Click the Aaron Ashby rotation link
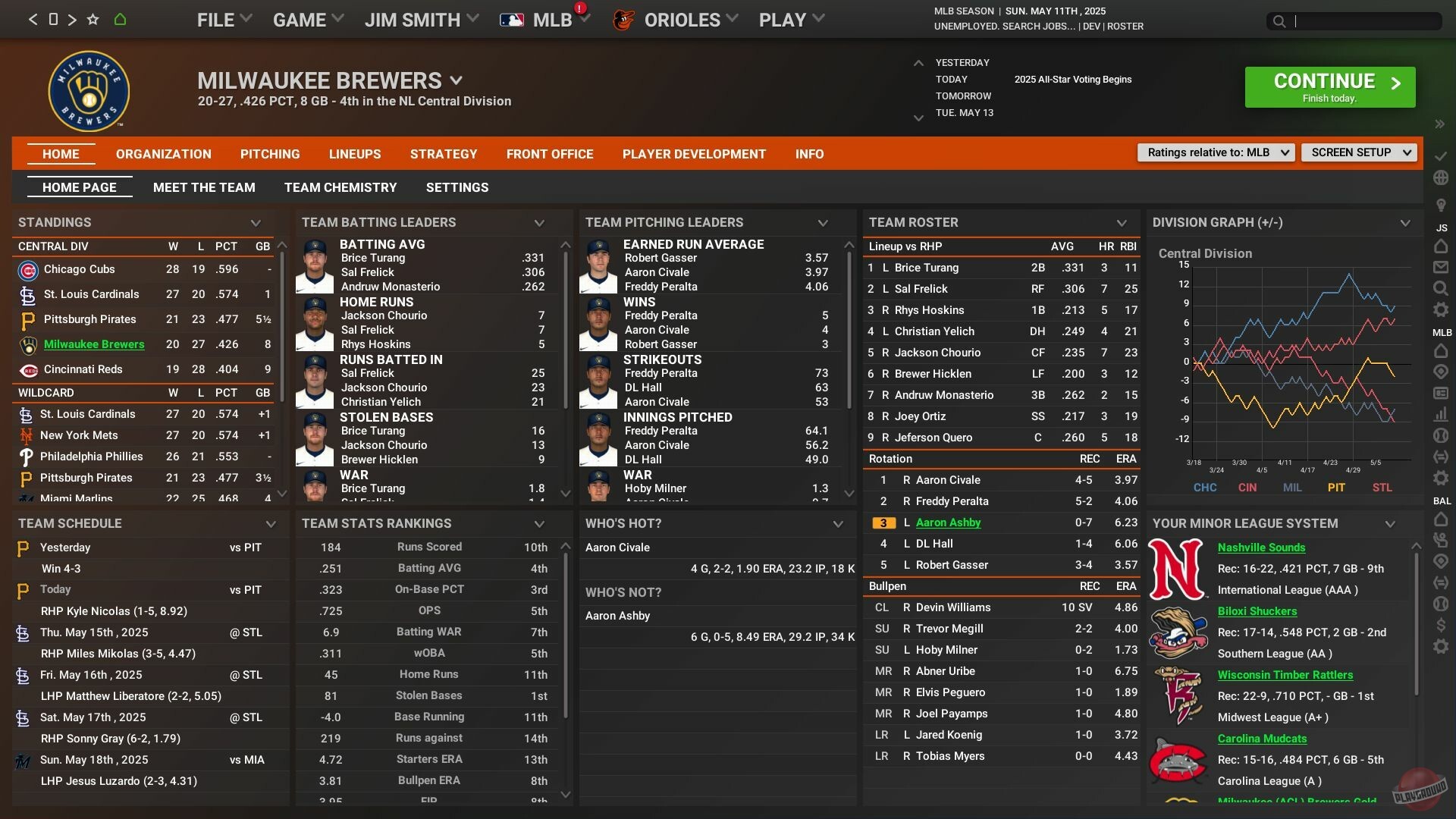1456x819 pixels. tap(948, 522)
